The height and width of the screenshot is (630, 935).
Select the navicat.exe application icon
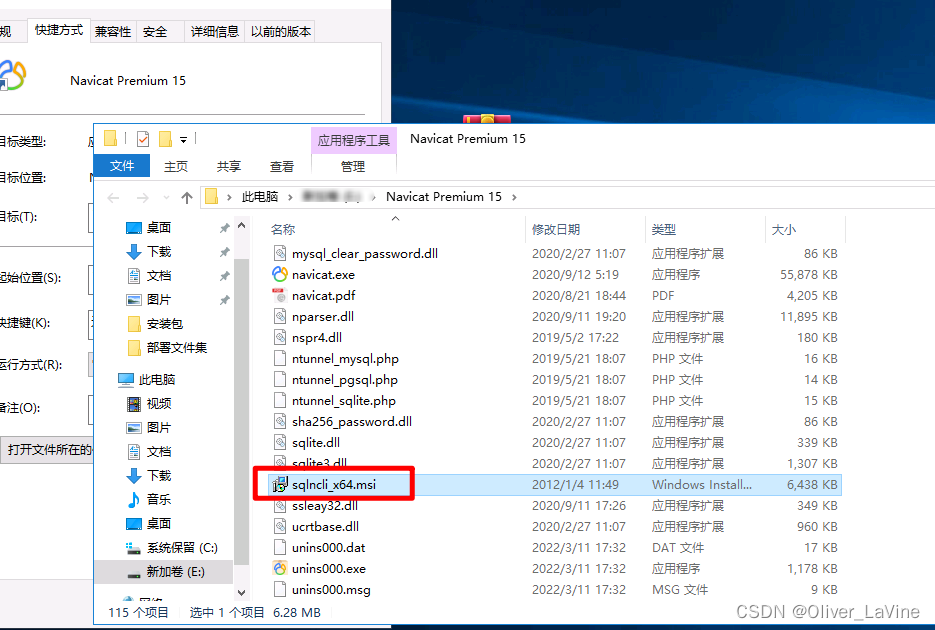[x=280, y=274]
